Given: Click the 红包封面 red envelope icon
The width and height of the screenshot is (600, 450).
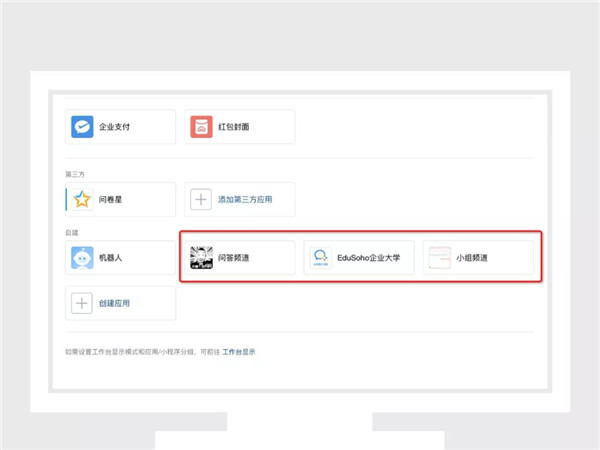Looking at the screenshot, I should click(x=201, y=127).
